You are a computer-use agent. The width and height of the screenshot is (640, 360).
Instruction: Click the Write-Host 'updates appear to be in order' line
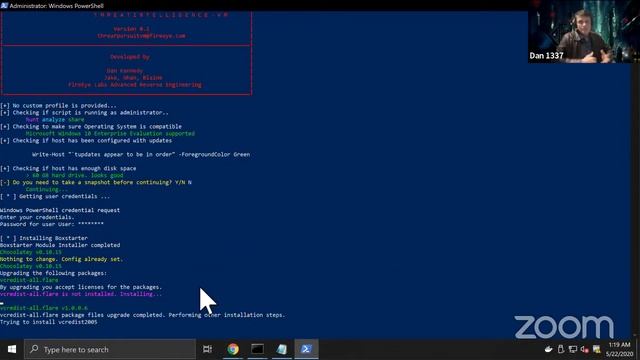pos(141,154)
